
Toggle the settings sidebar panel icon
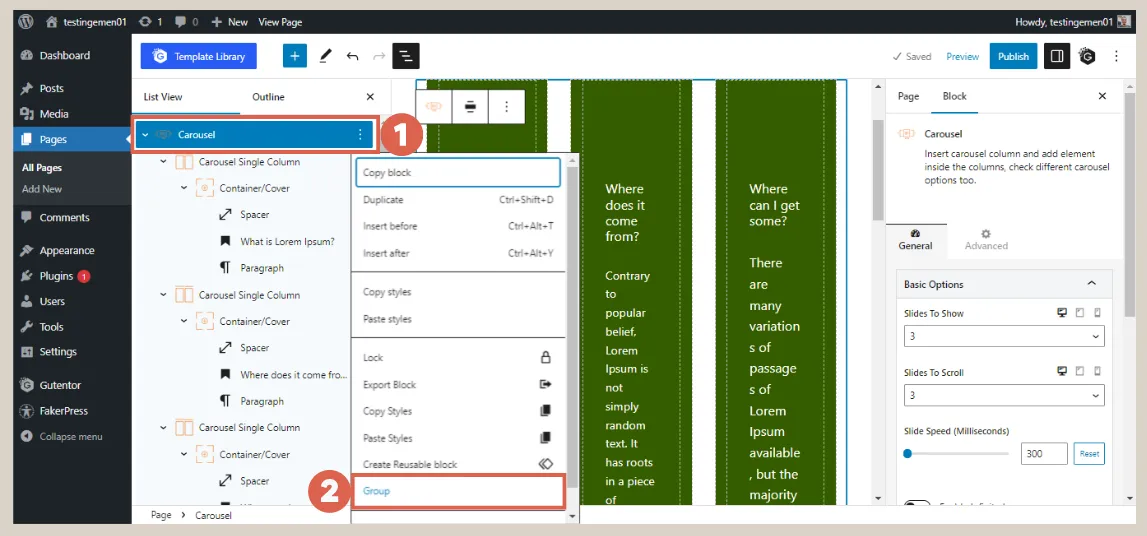[x=1056, y=57]
